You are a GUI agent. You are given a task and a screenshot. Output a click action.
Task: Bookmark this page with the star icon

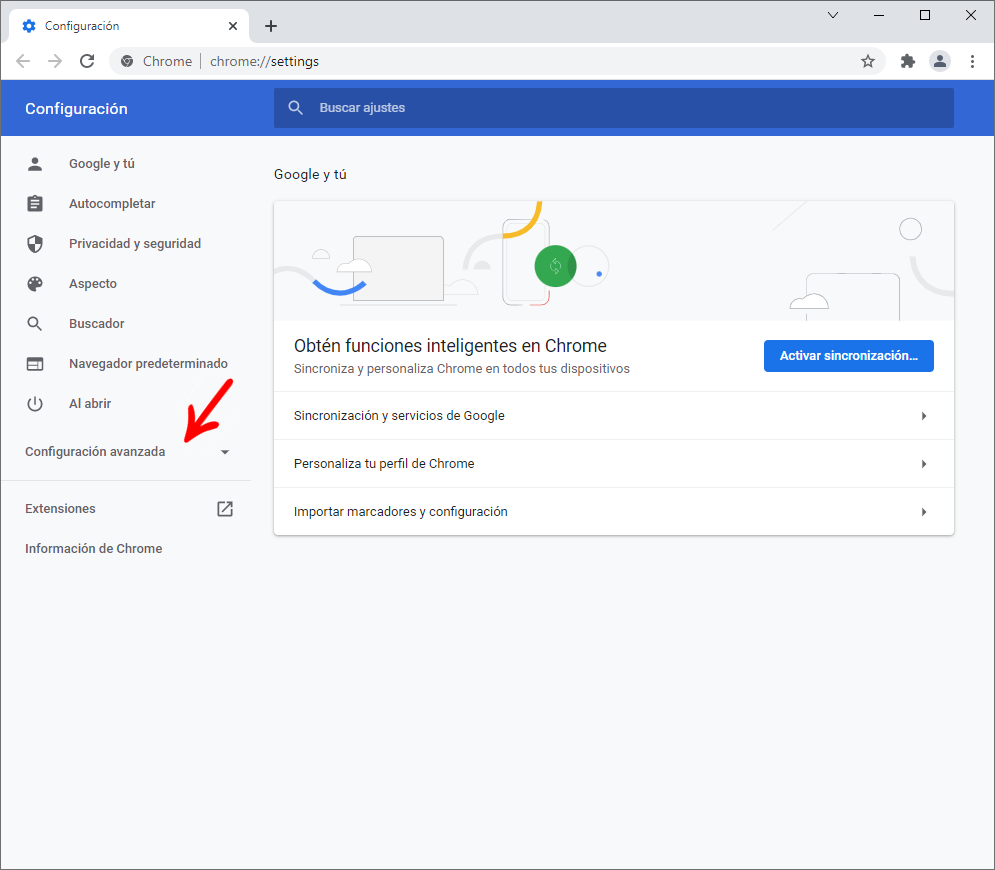(x=867, y=61)
